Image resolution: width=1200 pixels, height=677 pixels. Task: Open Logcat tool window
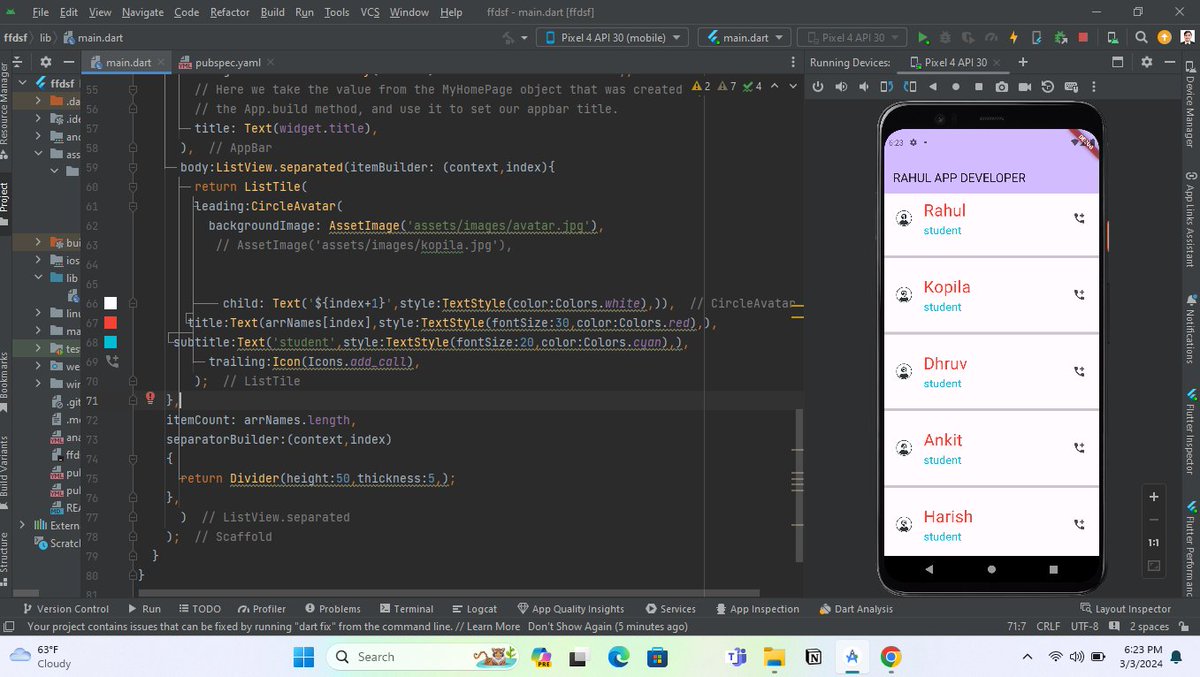(x=474, y=608)
